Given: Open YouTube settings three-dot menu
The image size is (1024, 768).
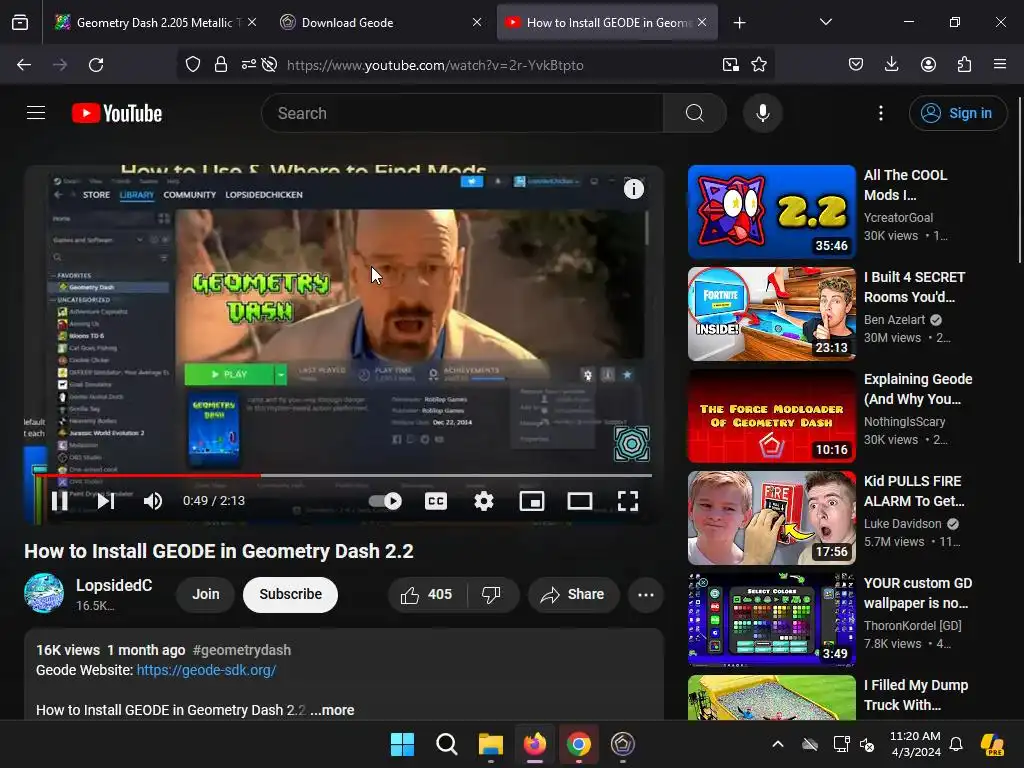Looking at the screenshot, I should [881, 114].
